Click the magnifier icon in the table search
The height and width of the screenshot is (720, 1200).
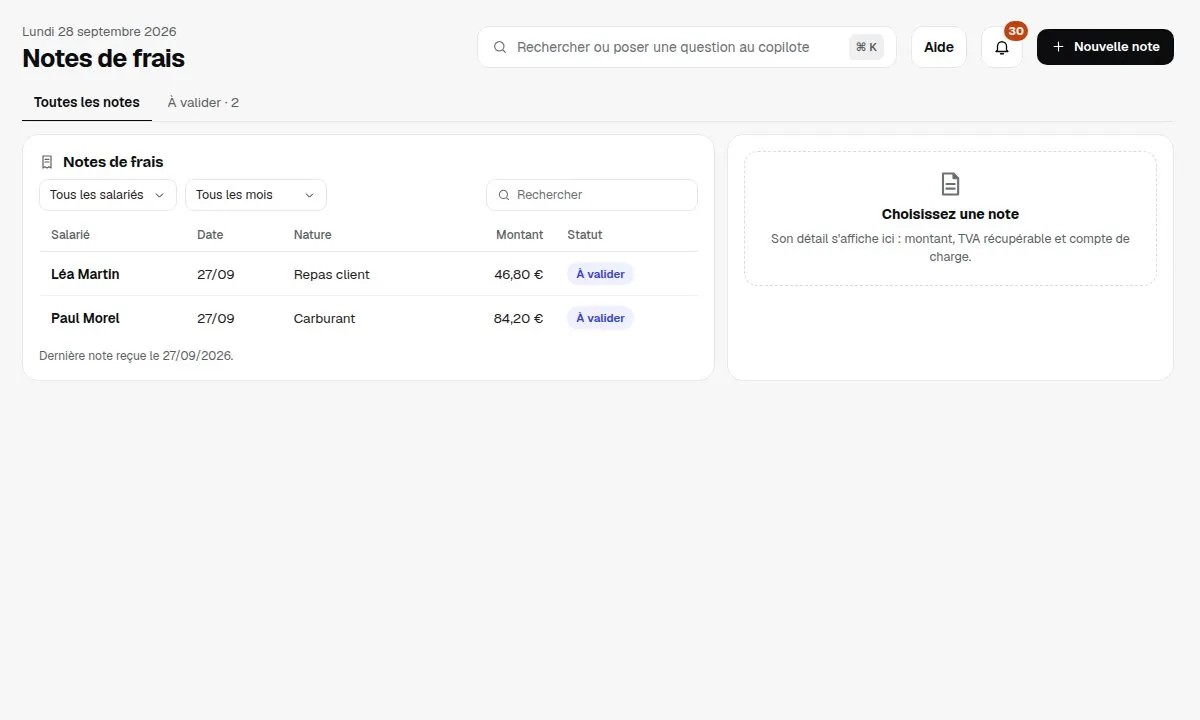pyautogui.click(x=504, y=195)
